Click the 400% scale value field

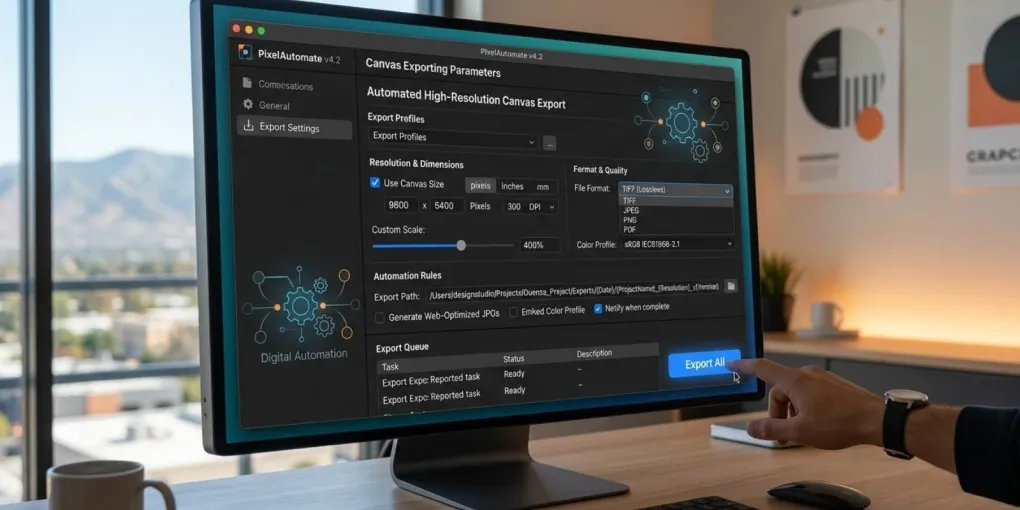point(539,245)
